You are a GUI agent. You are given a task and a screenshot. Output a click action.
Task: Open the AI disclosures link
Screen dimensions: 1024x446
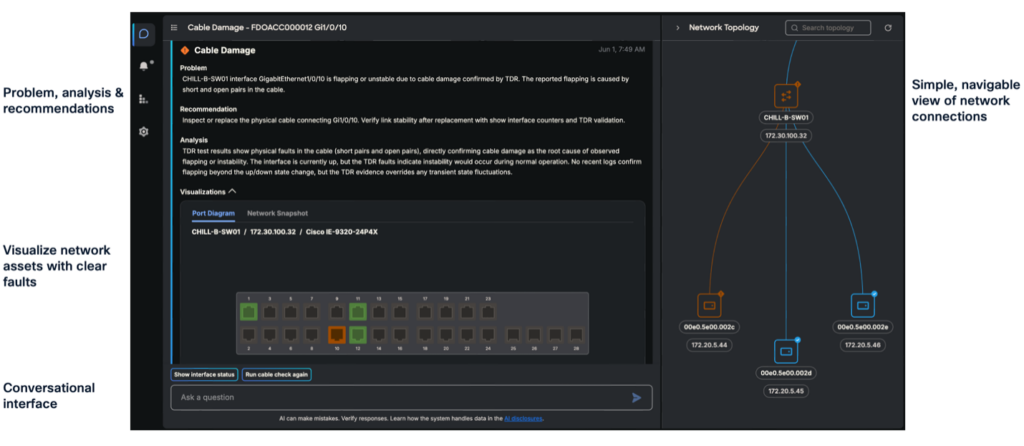click(x=524, y=419)
